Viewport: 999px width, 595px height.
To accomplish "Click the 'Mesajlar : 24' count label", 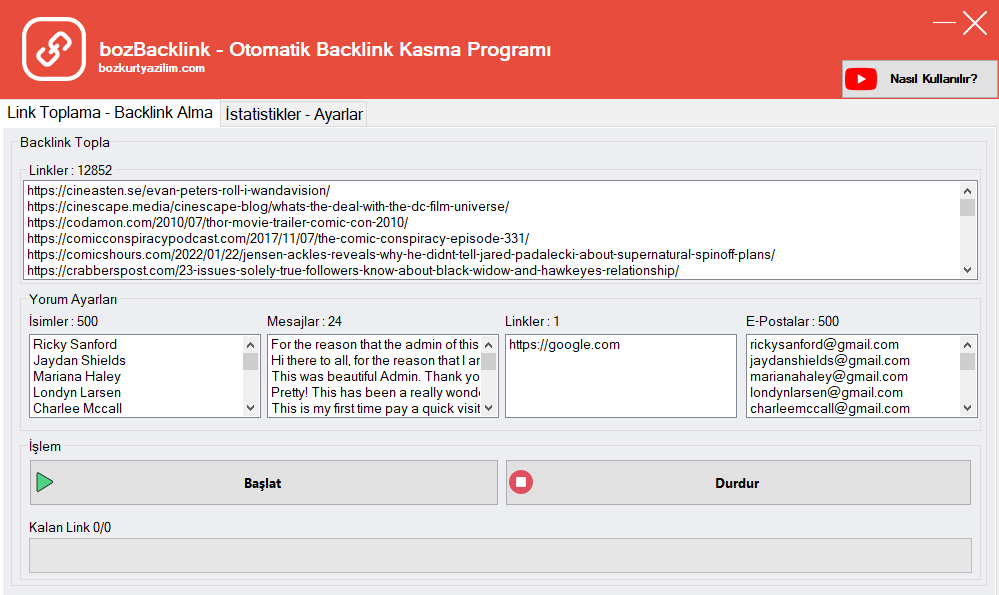I will tap(304, 321).
